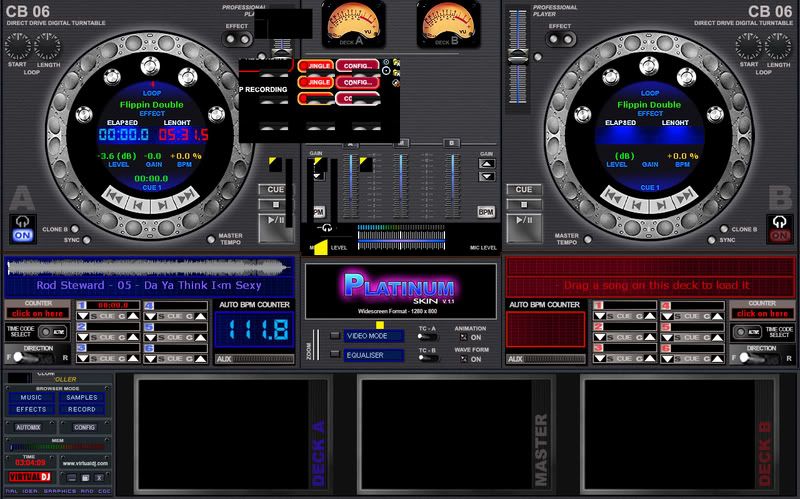Click the Deck B LENGTH loop knob

(x=778, y=46)
